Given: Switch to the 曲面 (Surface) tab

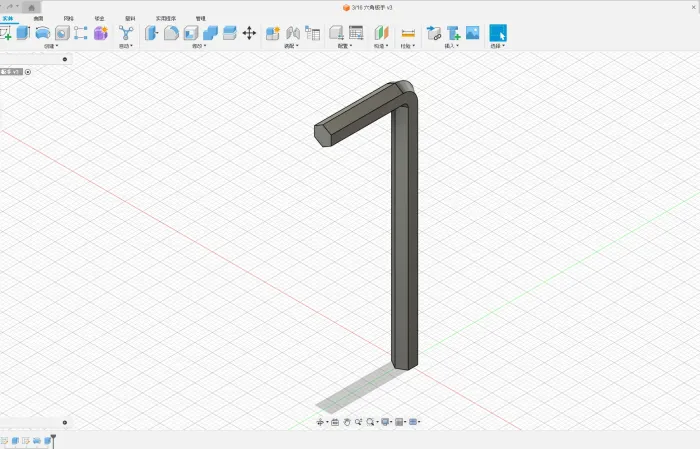Looking at the screenshot, I should [38, 18].
